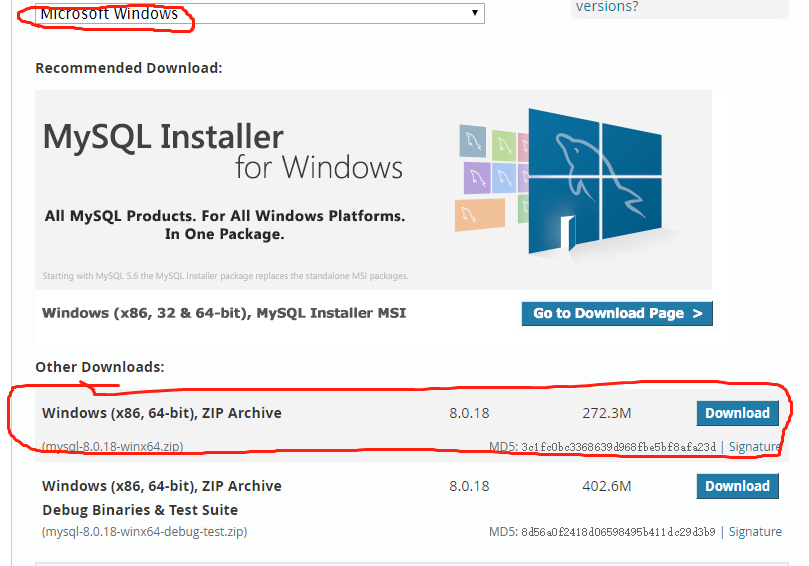
Task: Select filename '(mysql-8.0.18-winx64-debug-test.zip)'
Action: click(x=144, y=531)
